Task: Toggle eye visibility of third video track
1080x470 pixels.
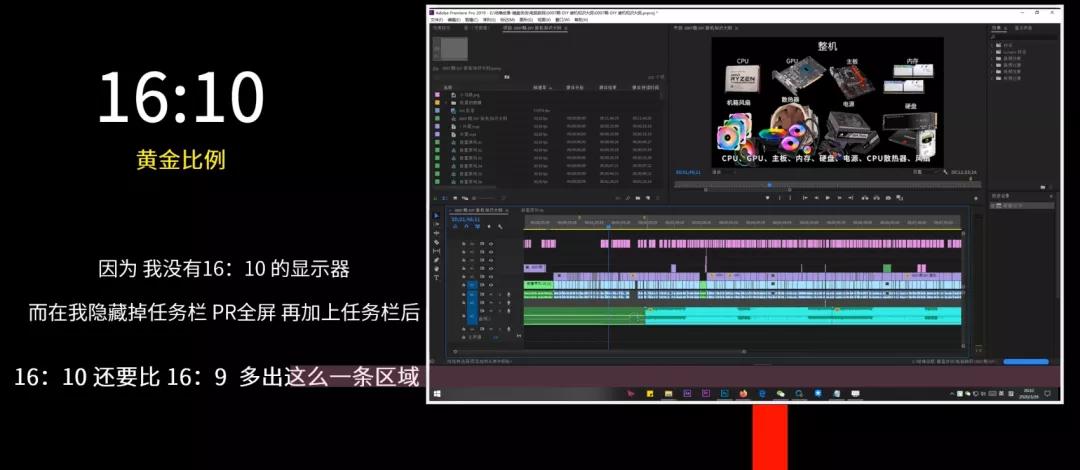Action: coord(491,260)
